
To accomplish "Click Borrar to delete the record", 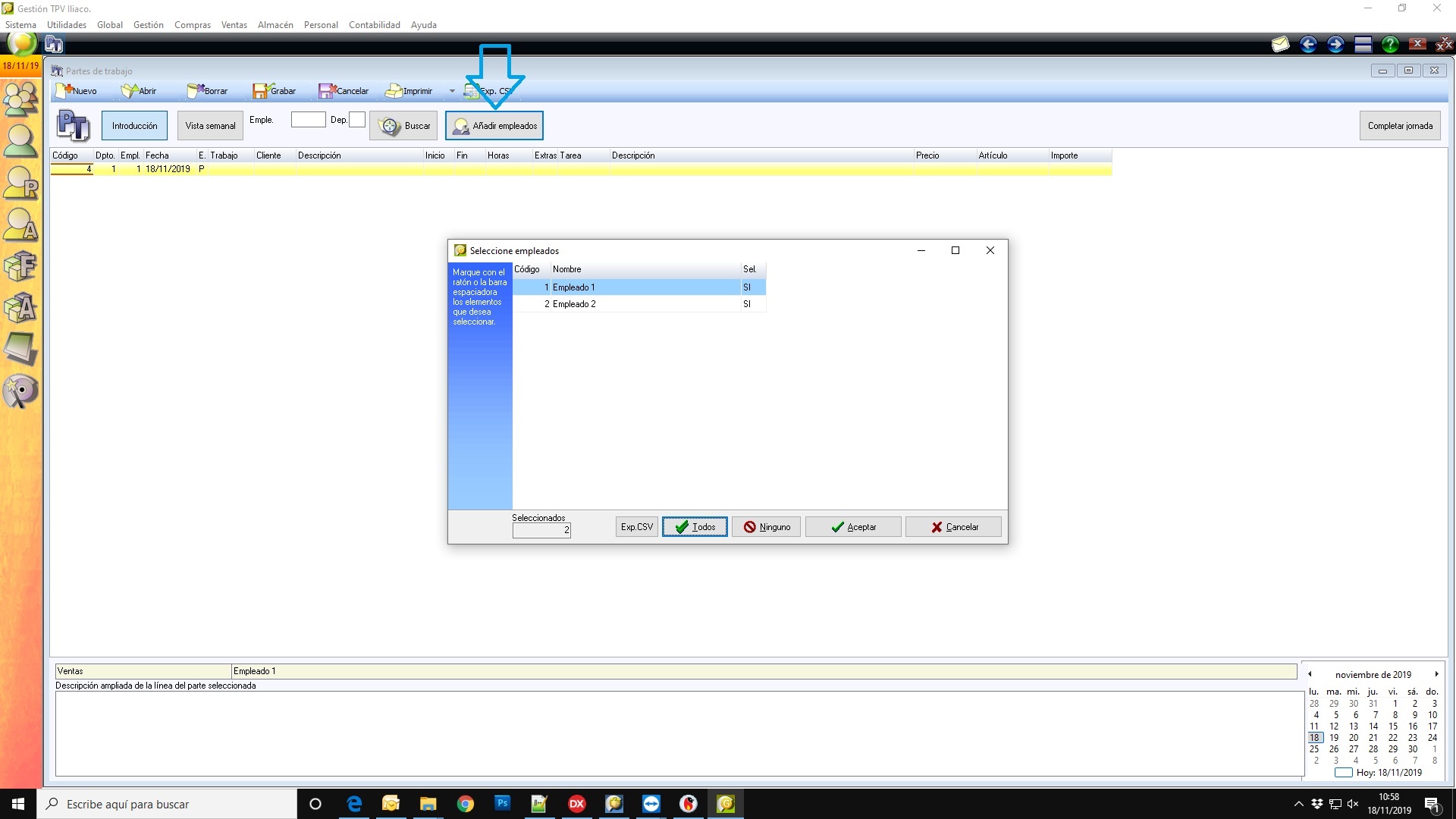I will 207,91.
